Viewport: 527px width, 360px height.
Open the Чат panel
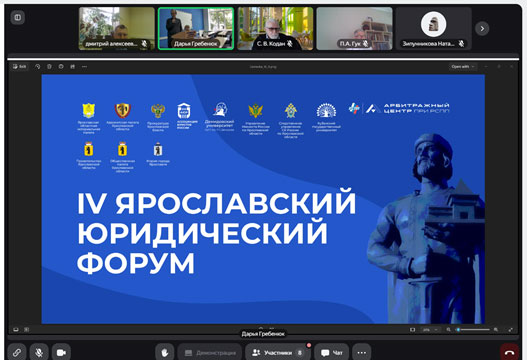pyautogui.click(x=332, y=352)
